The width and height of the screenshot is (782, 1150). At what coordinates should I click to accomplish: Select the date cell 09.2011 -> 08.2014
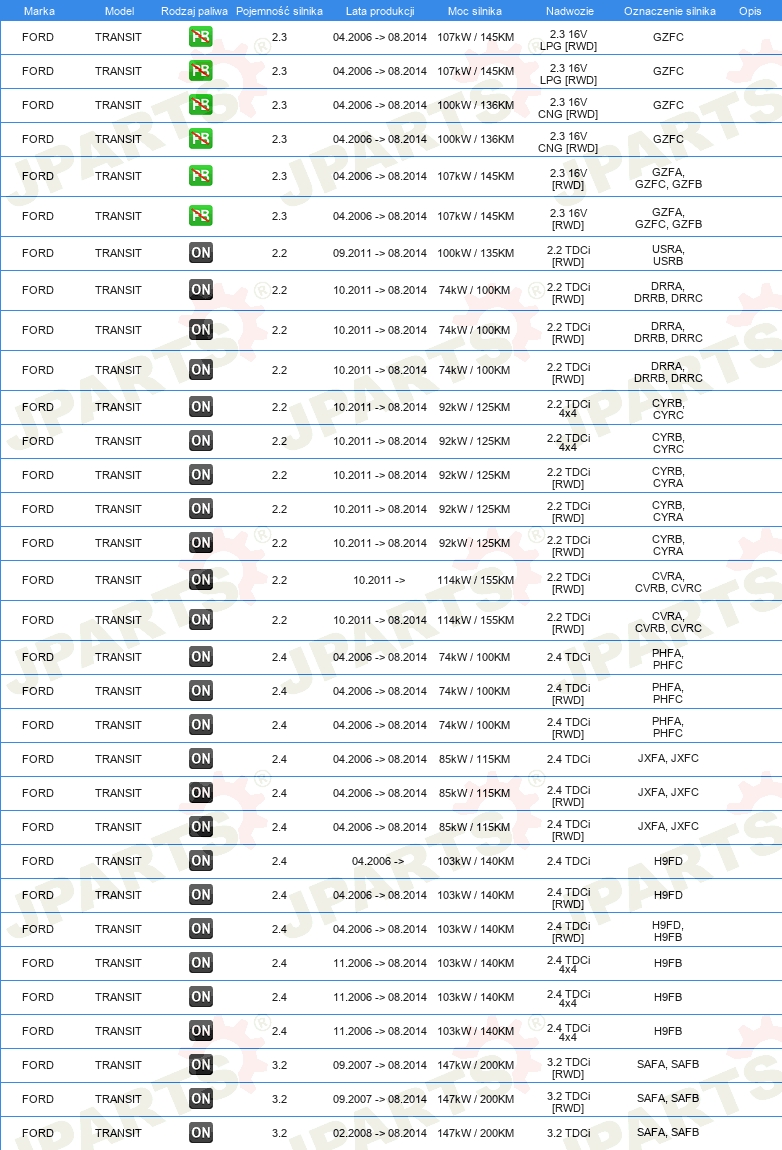[x=379, y=253]
